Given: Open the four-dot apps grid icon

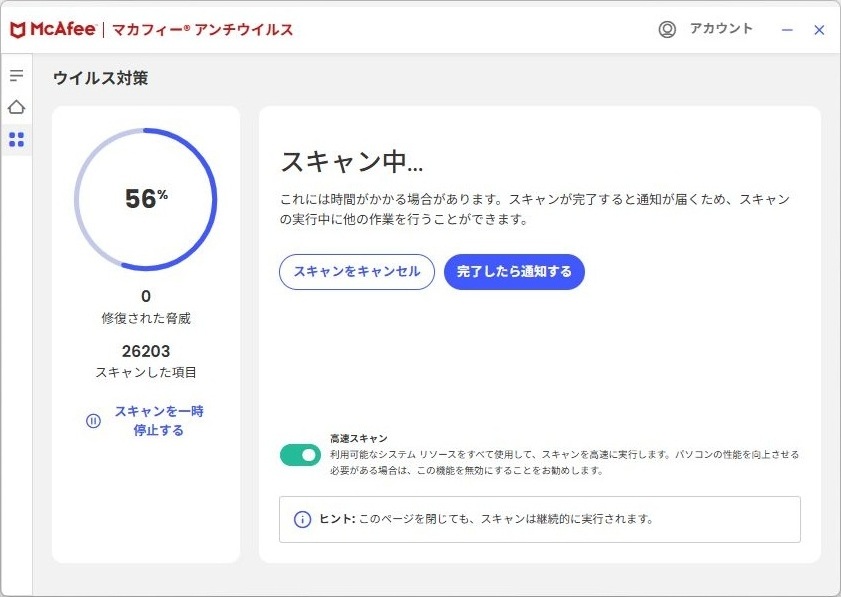Looking at the screenshot, I should (16, 139).
